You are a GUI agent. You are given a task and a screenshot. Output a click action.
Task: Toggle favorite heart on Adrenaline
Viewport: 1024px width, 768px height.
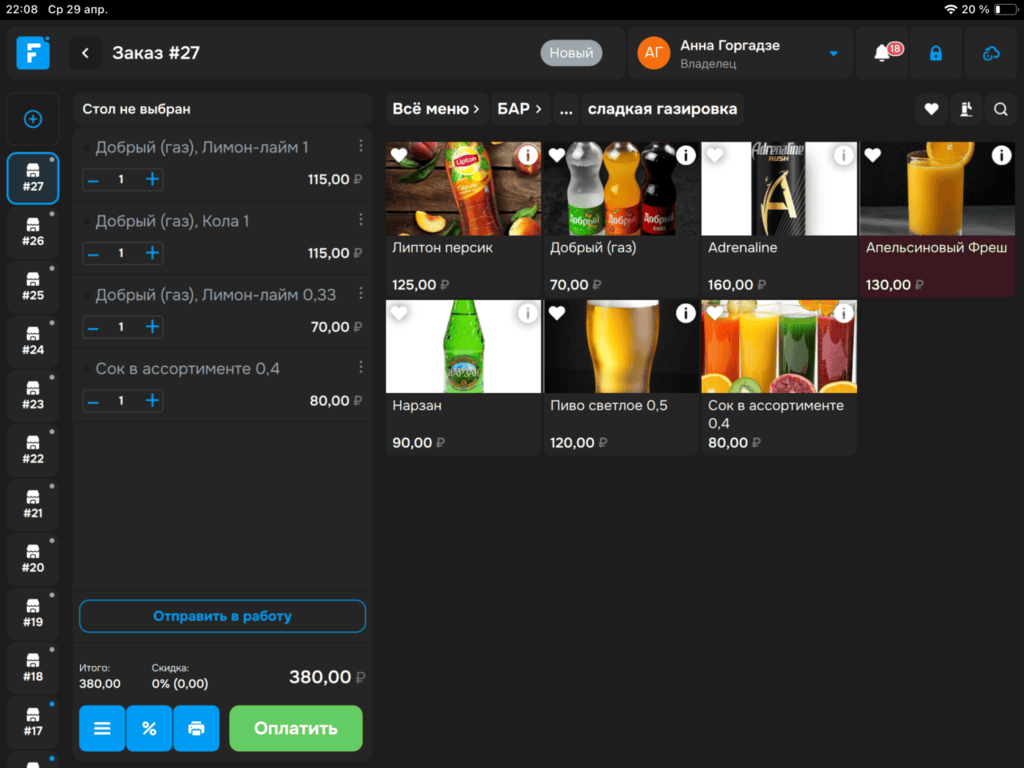(715, 155)
